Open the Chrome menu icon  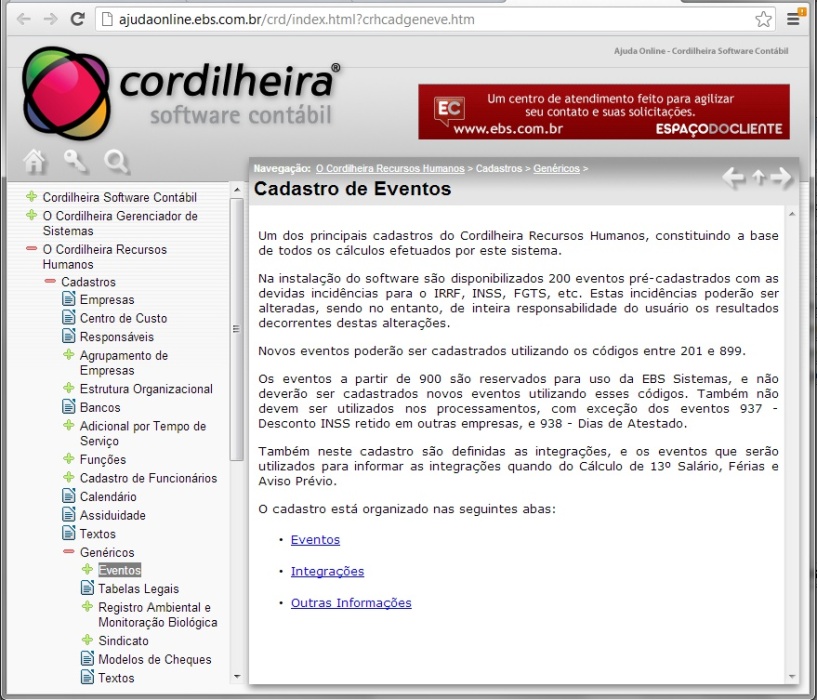click(794, 19)
